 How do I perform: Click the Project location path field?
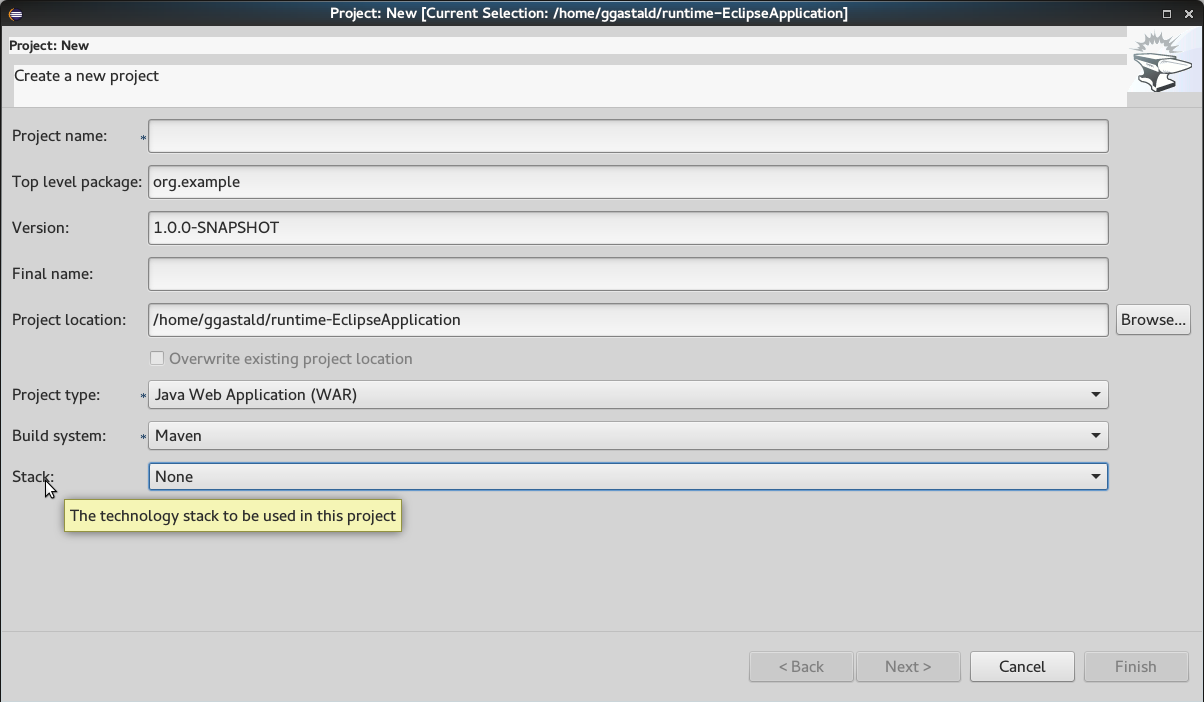pyautogui.click(x=628, y=320)
